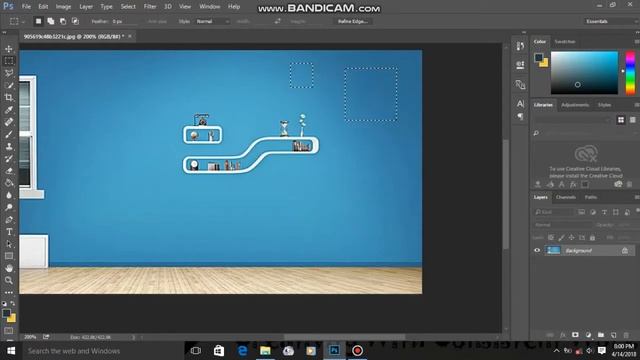Viewport: 640px width, 360px height.
Task: Select the Clone Stamp tool
Action: (9, 147)
